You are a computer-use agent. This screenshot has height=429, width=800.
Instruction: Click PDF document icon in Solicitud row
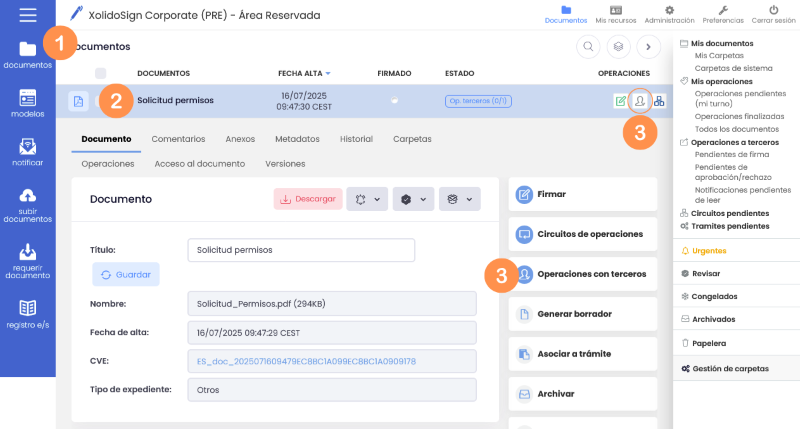(79, 101)
